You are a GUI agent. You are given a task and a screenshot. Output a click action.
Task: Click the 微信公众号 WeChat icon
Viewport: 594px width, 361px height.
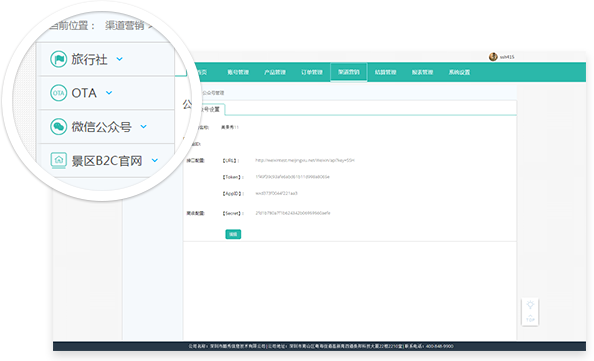(x=59, y=127)
